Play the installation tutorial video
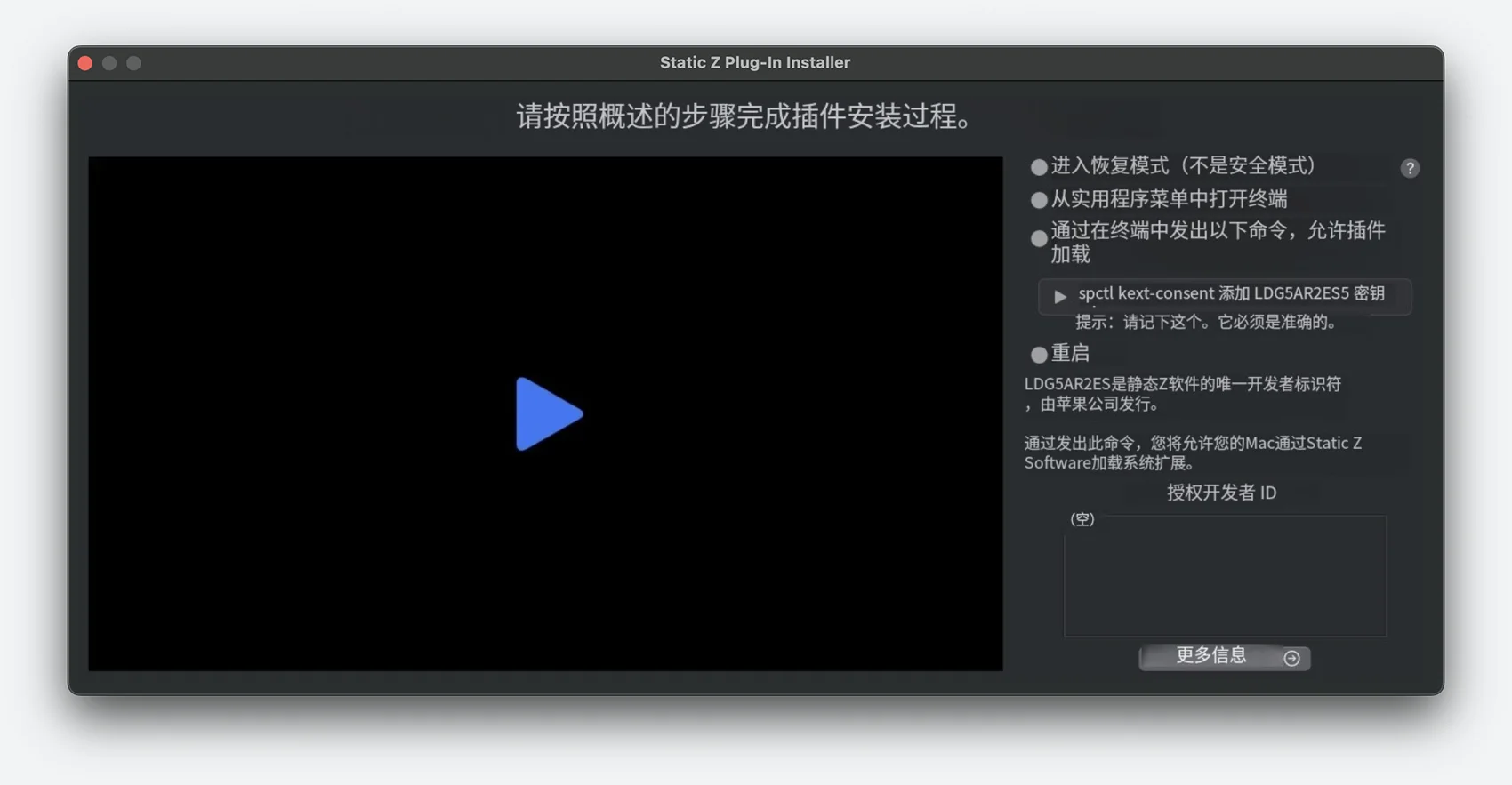 549,414
